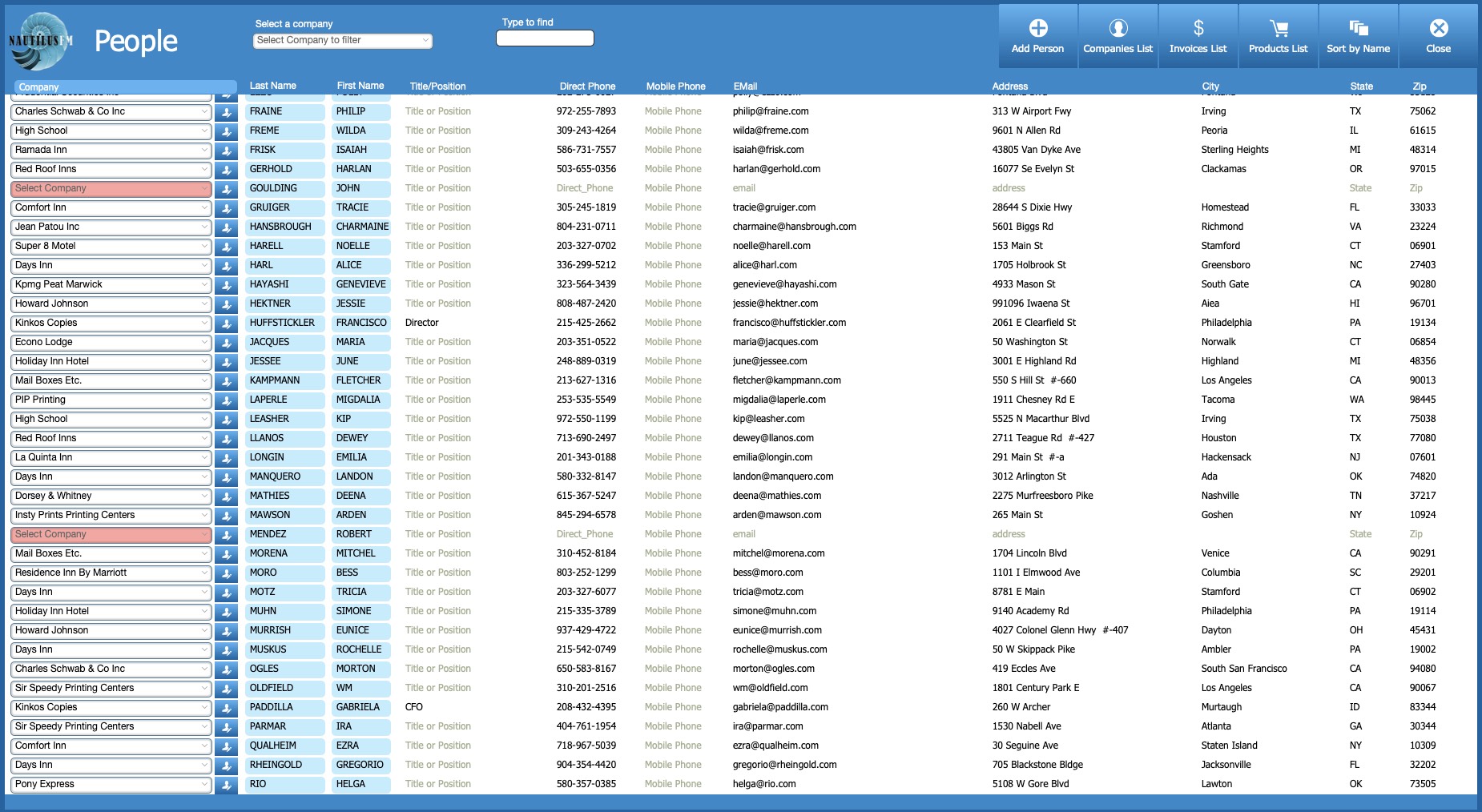The image size is (1482, 812).
Task: Open person detail icon for GOULDING row
Action: tap(226, 189)
